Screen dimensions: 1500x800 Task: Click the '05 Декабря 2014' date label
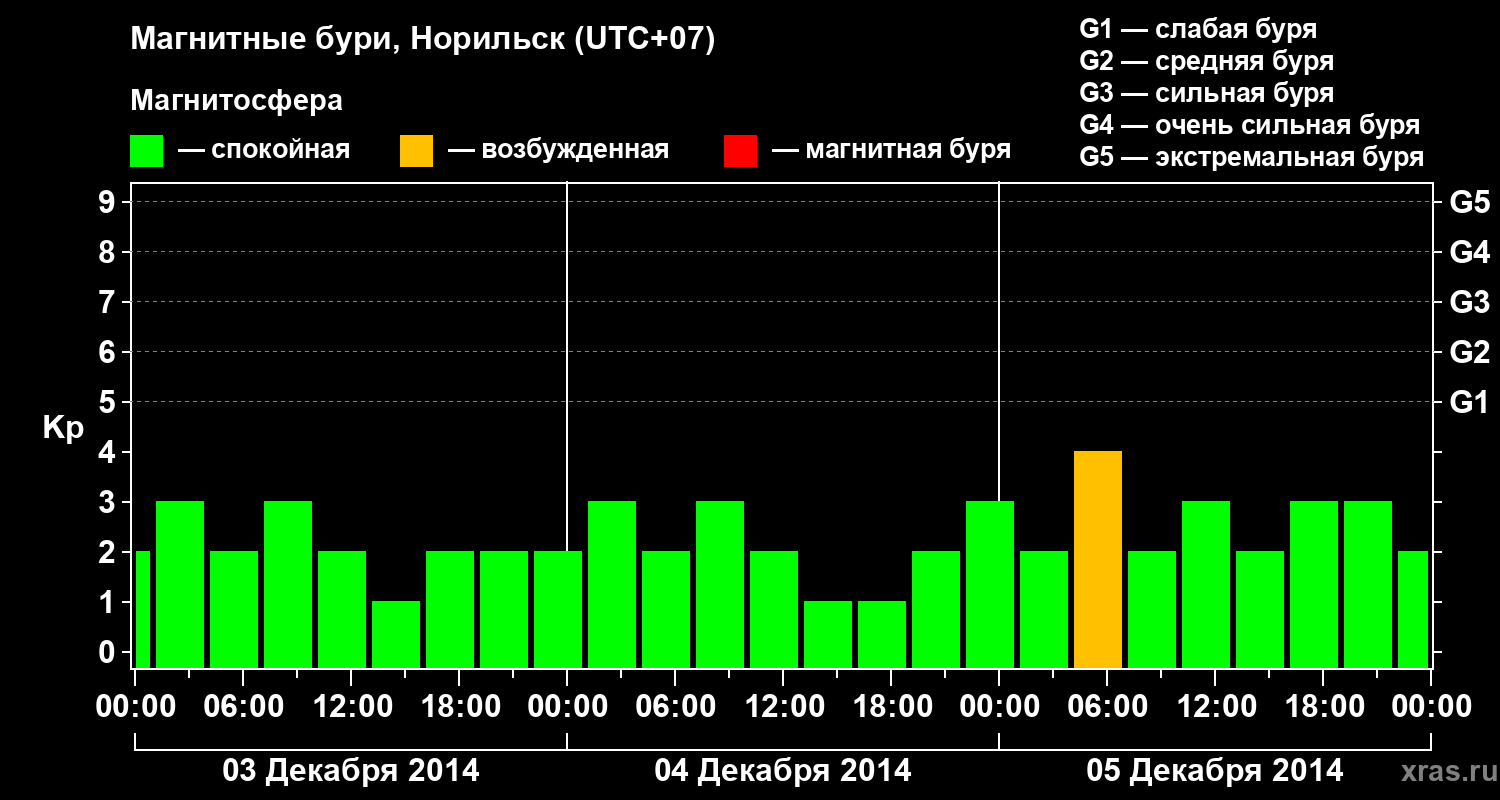(1215, 771)
